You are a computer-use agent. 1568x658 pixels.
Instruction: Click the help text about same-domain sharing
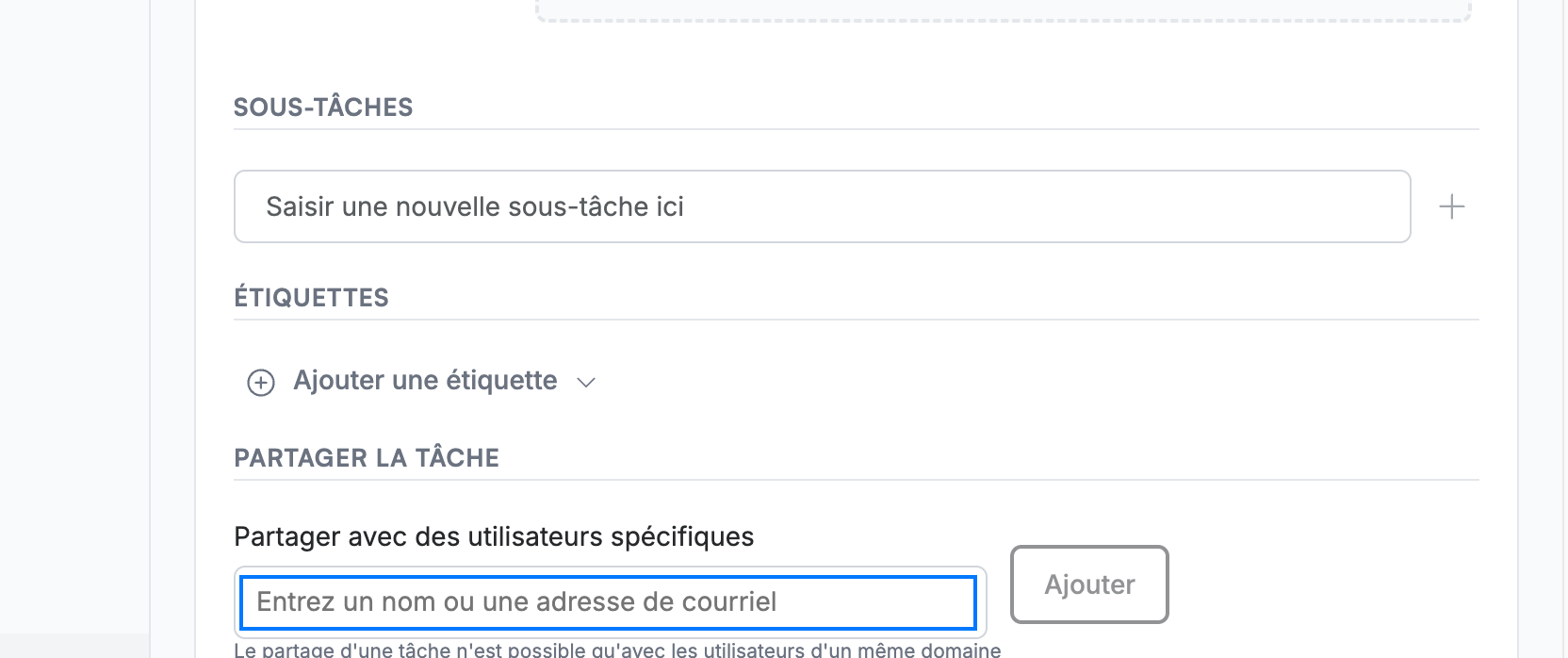(617, 650)
